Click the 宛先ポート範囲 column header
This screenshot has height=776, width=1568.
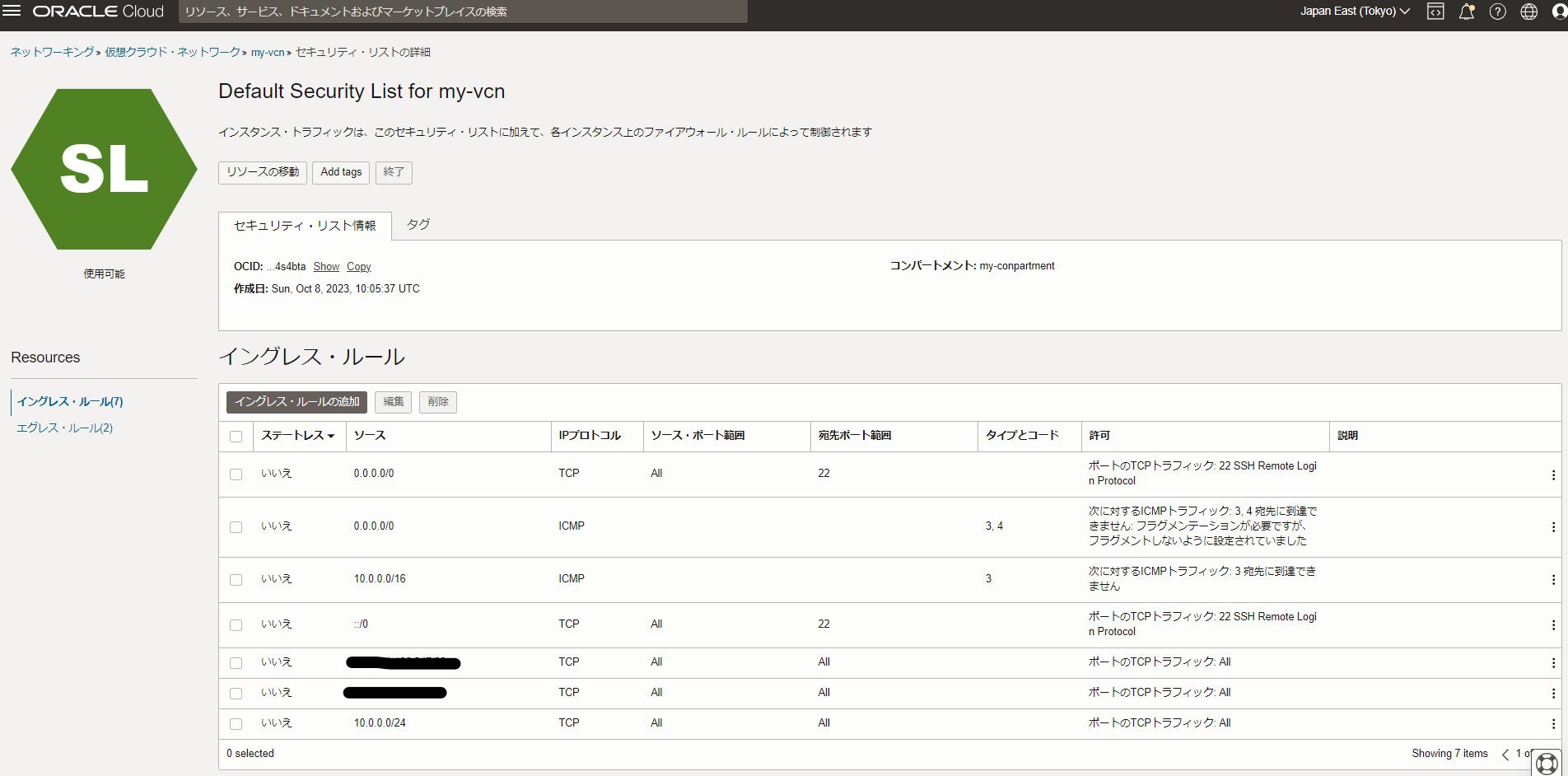click(x=855, y=436)
